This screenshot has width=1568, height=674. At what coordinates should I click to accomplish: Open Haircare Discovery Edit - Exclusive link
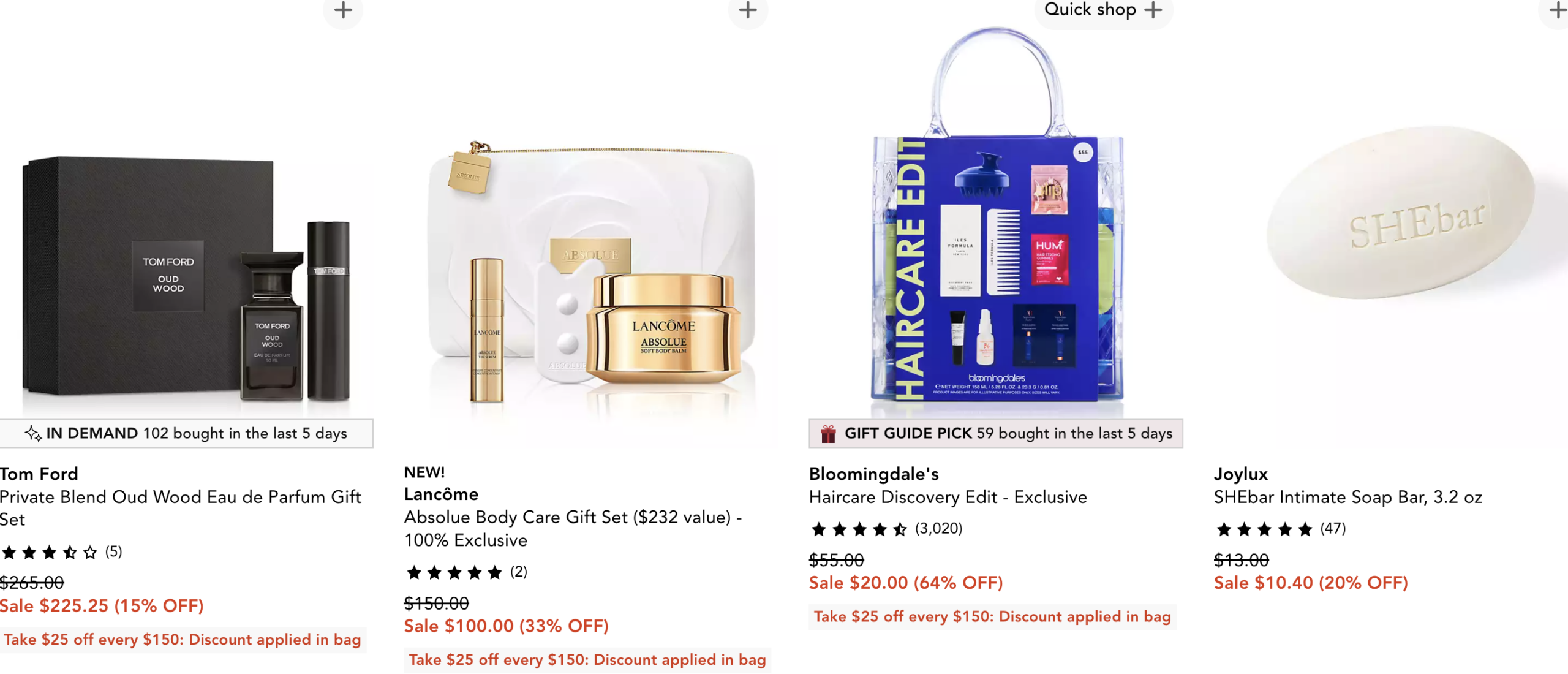pyautogui.click(x=948, y=497)
